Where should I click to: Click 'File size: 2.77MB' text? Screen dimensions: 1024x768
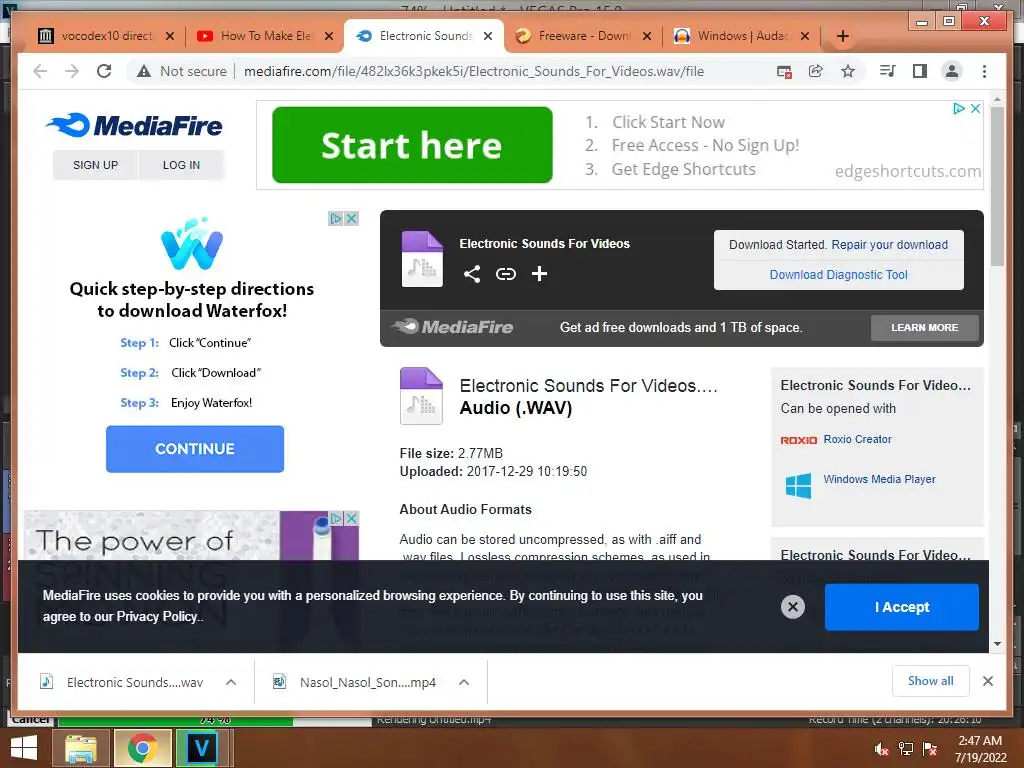[451, 453]
